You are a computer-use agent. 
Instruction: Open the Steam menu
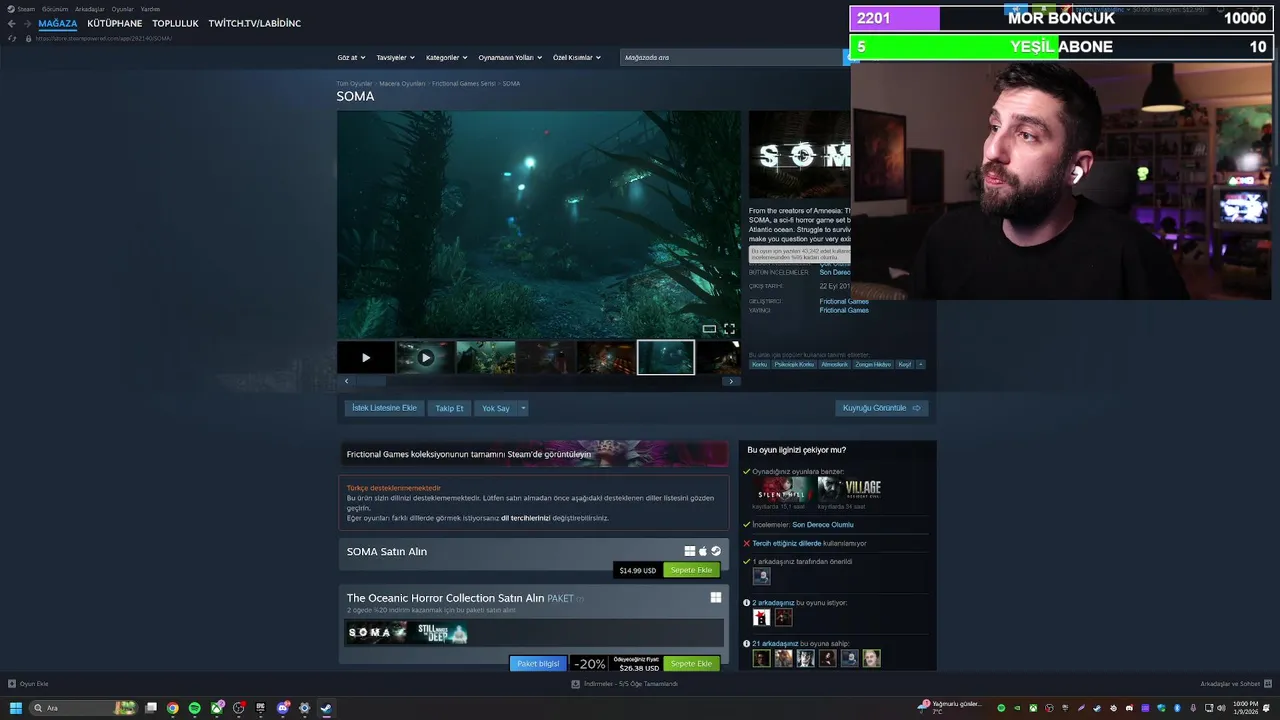[x=26, y=9]
